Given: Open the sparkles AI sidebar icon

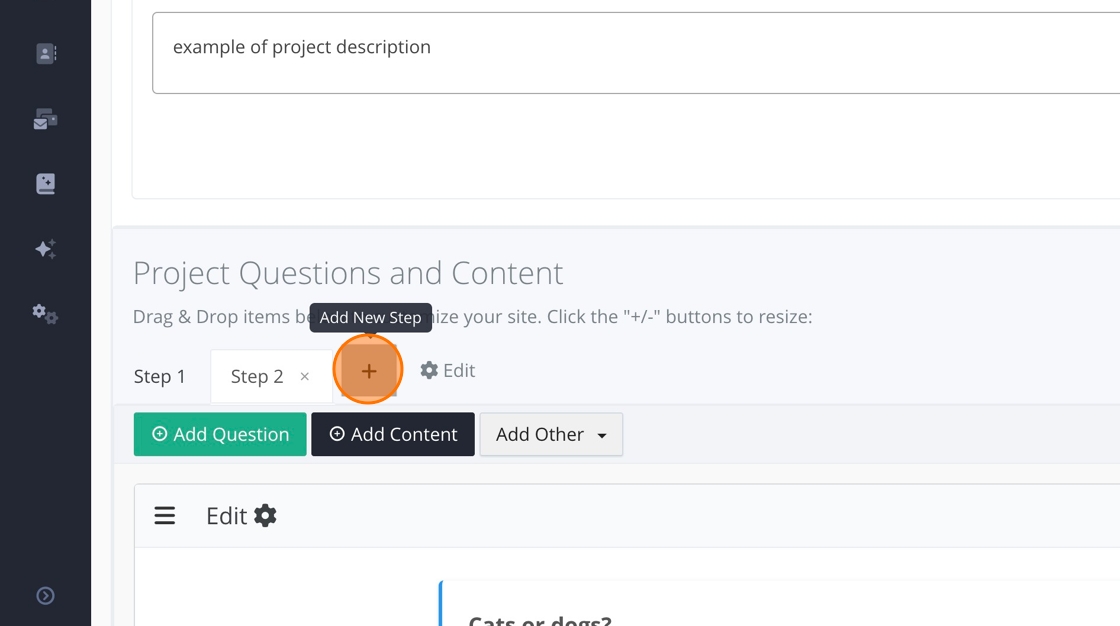Looking at the screenshot, I should pyautogui.click(x=45, y=249).
